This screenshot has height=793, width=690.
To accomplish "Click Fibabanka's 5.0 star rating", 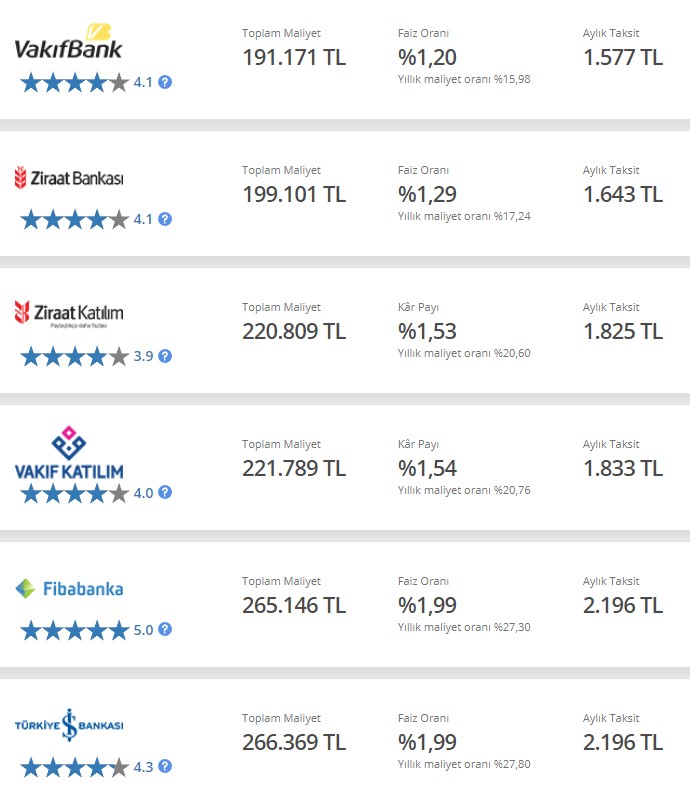I will click(87, 630).
